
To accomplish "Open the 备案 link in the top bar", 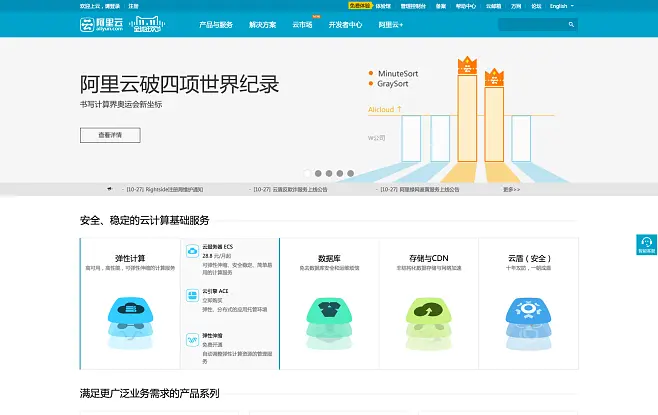I will (x=441, y=6).
